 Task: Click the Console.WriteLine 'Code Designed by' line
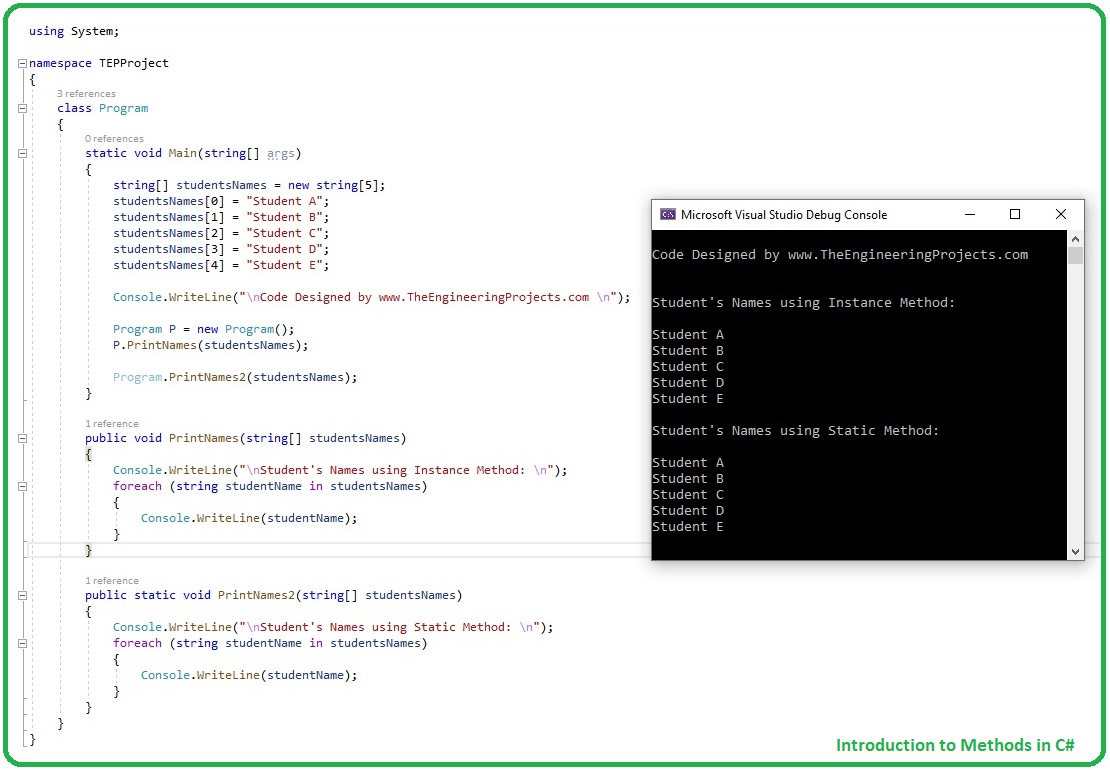tap(372, 297)
